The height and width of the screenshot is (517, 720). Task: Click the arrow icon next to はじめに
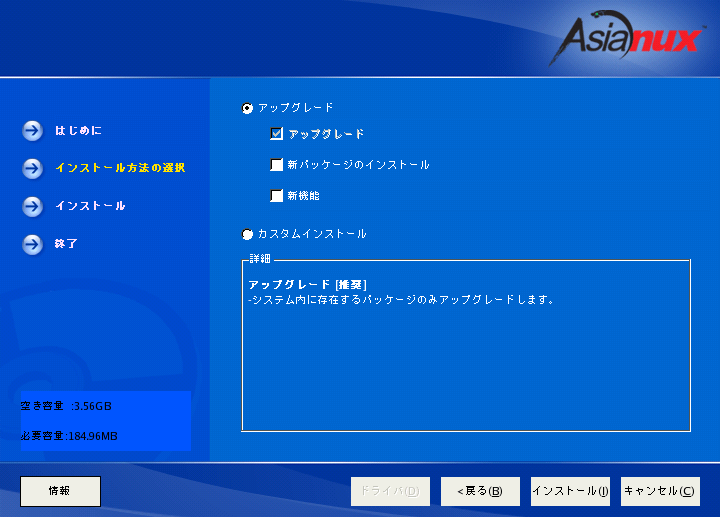pyautogui.click(x=33, y=131)
